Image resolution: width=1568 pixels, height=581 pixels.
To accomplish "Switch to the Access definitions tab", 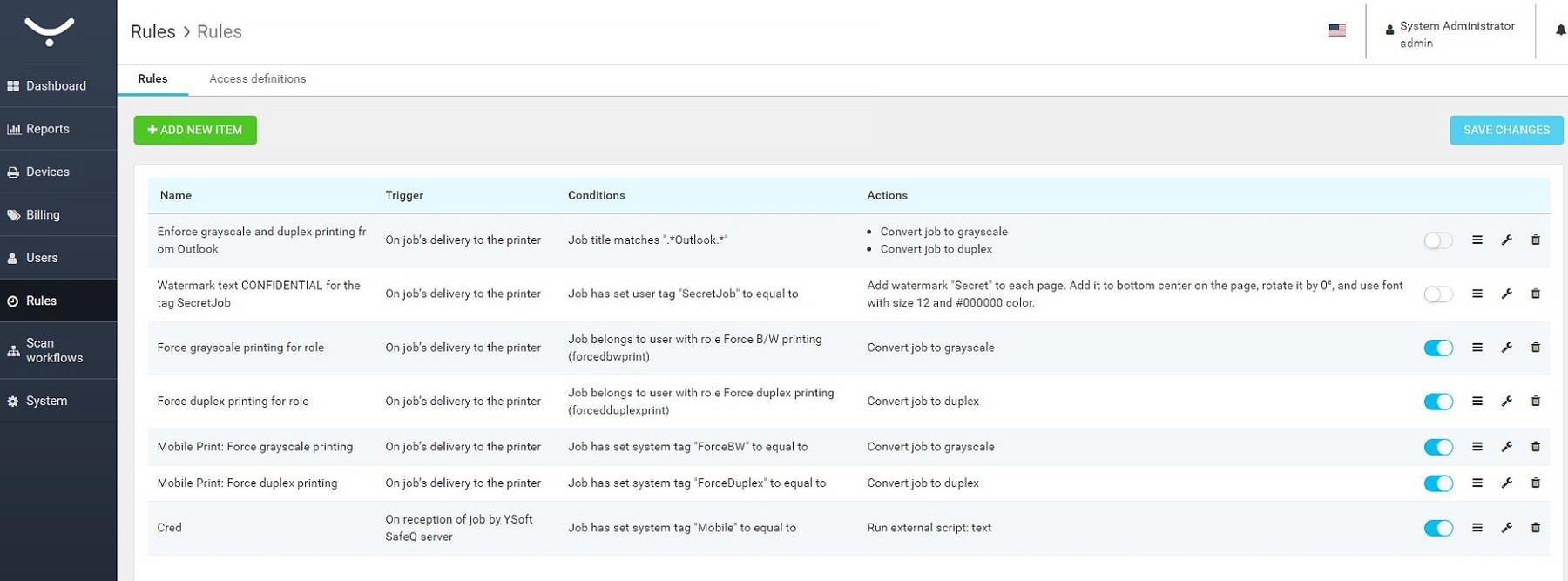I will coord(257,79).
